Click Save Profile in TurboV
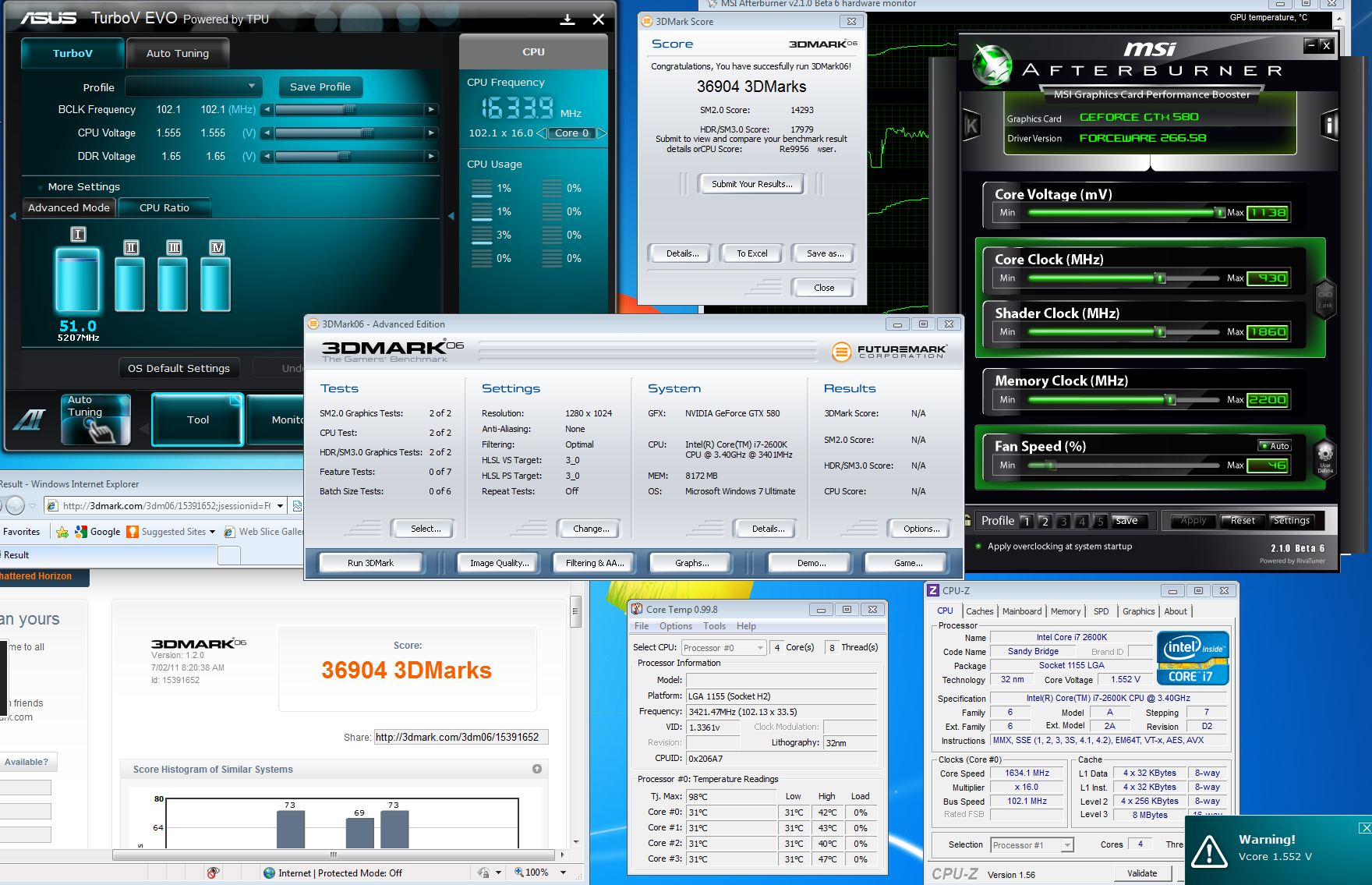 pos(320,87)
